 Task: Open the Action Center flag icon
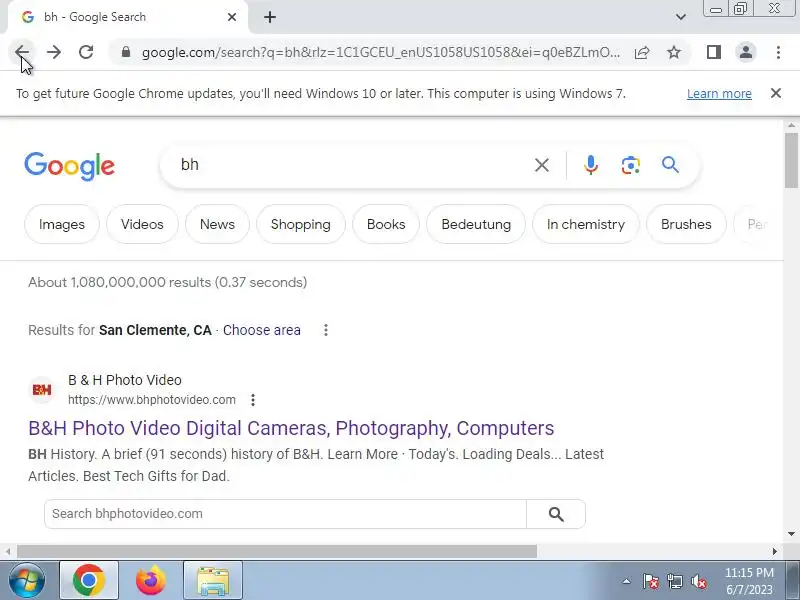651,581
